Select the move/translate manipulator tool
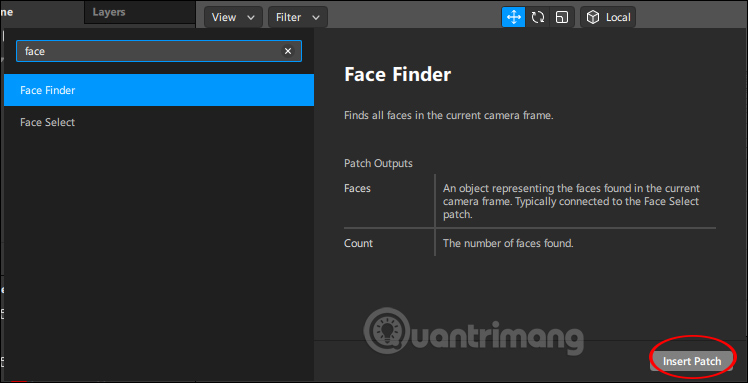748x383 pixels. tap(513, 18)
